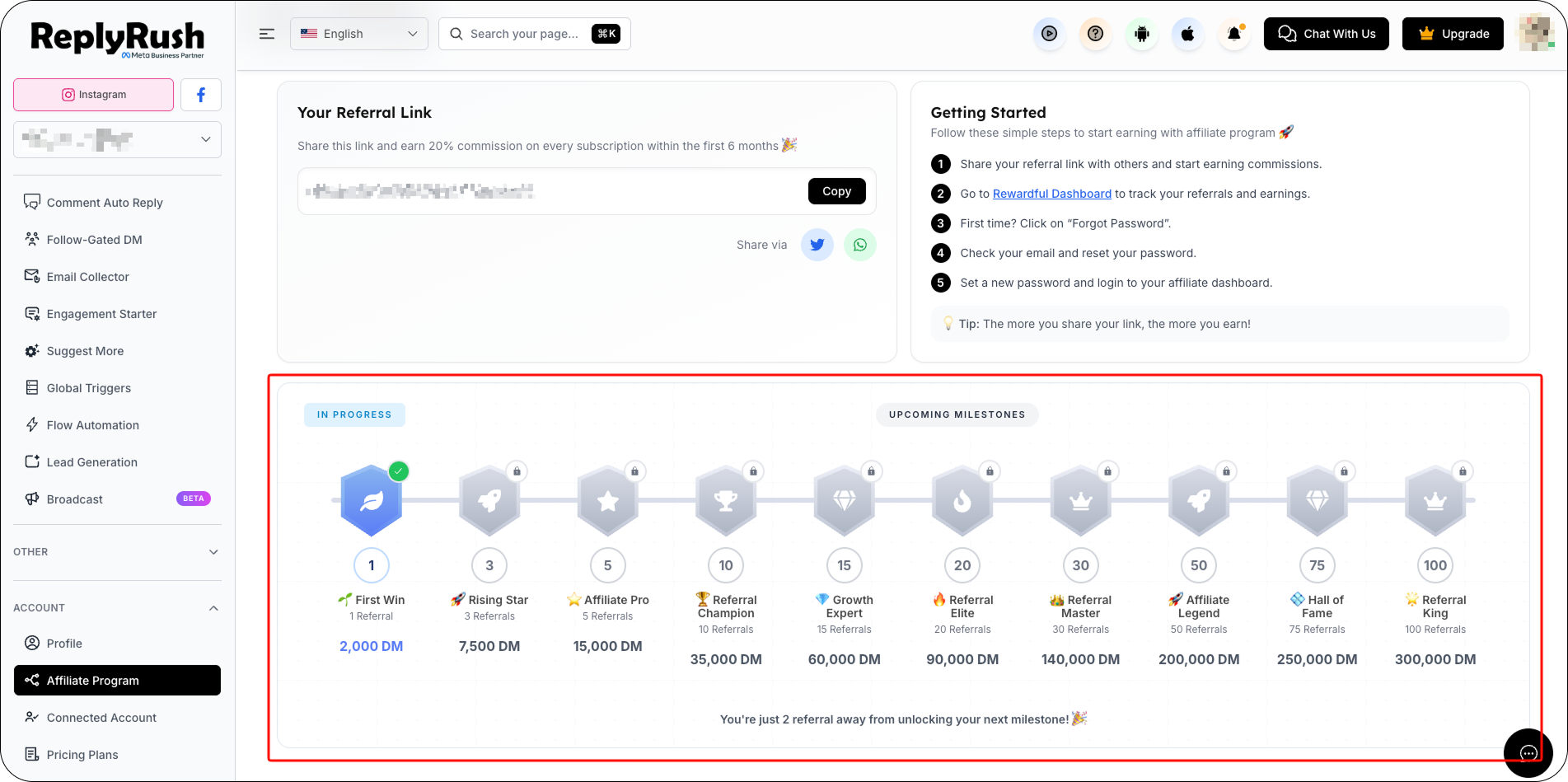Image resolution: width=1568 pixels, height=782 pixels.
Task: Click the Hall of Fame diamond badge
Action: coord(1318,500)
